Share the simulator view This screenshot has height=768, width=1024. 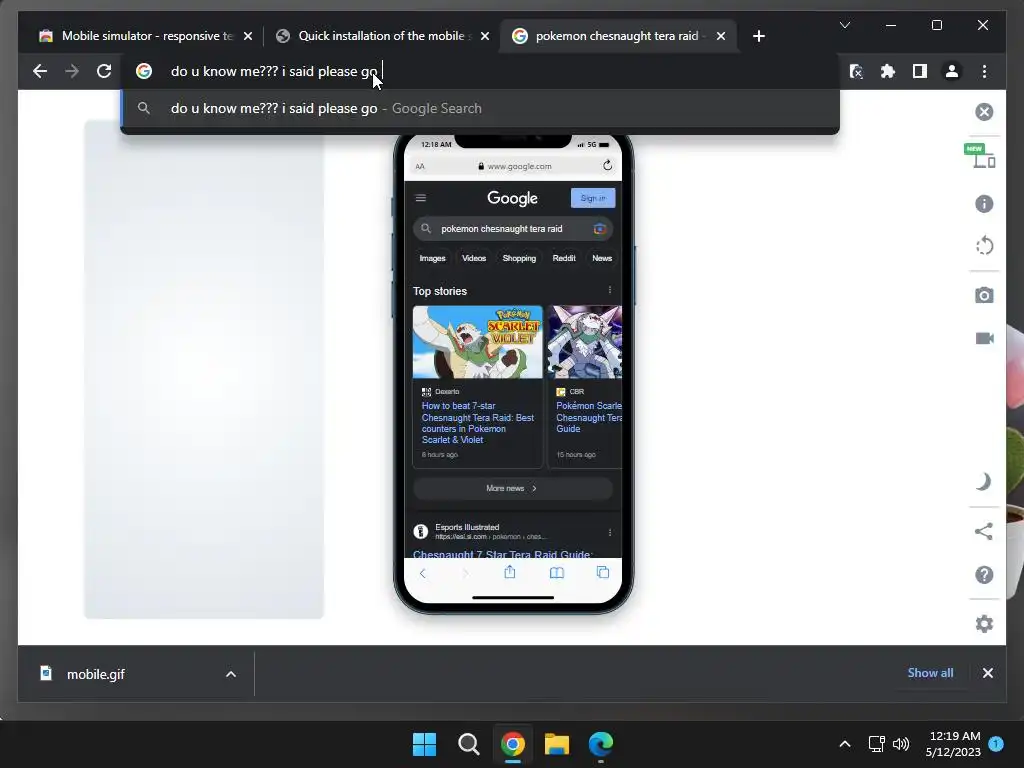coord(984,531)
